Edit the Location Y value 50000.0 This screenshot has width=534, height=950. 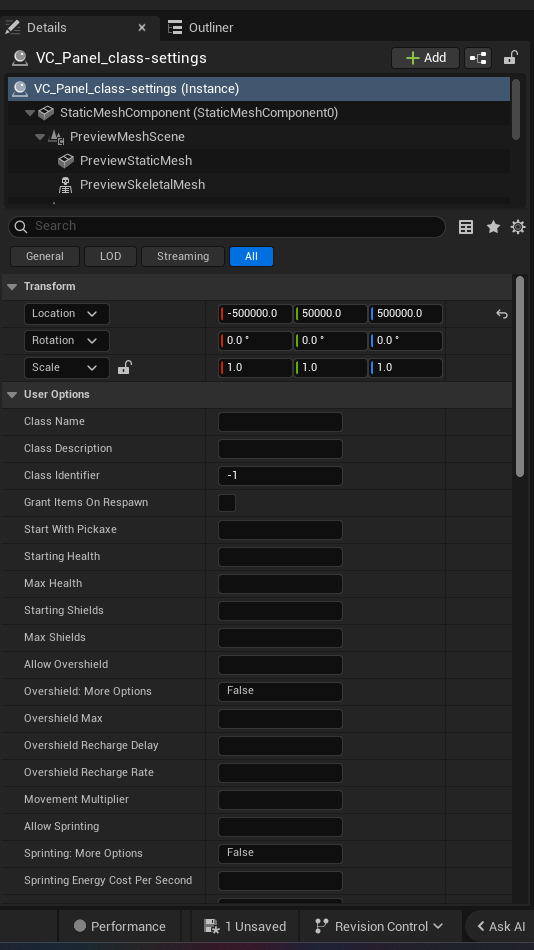(330, 314)
